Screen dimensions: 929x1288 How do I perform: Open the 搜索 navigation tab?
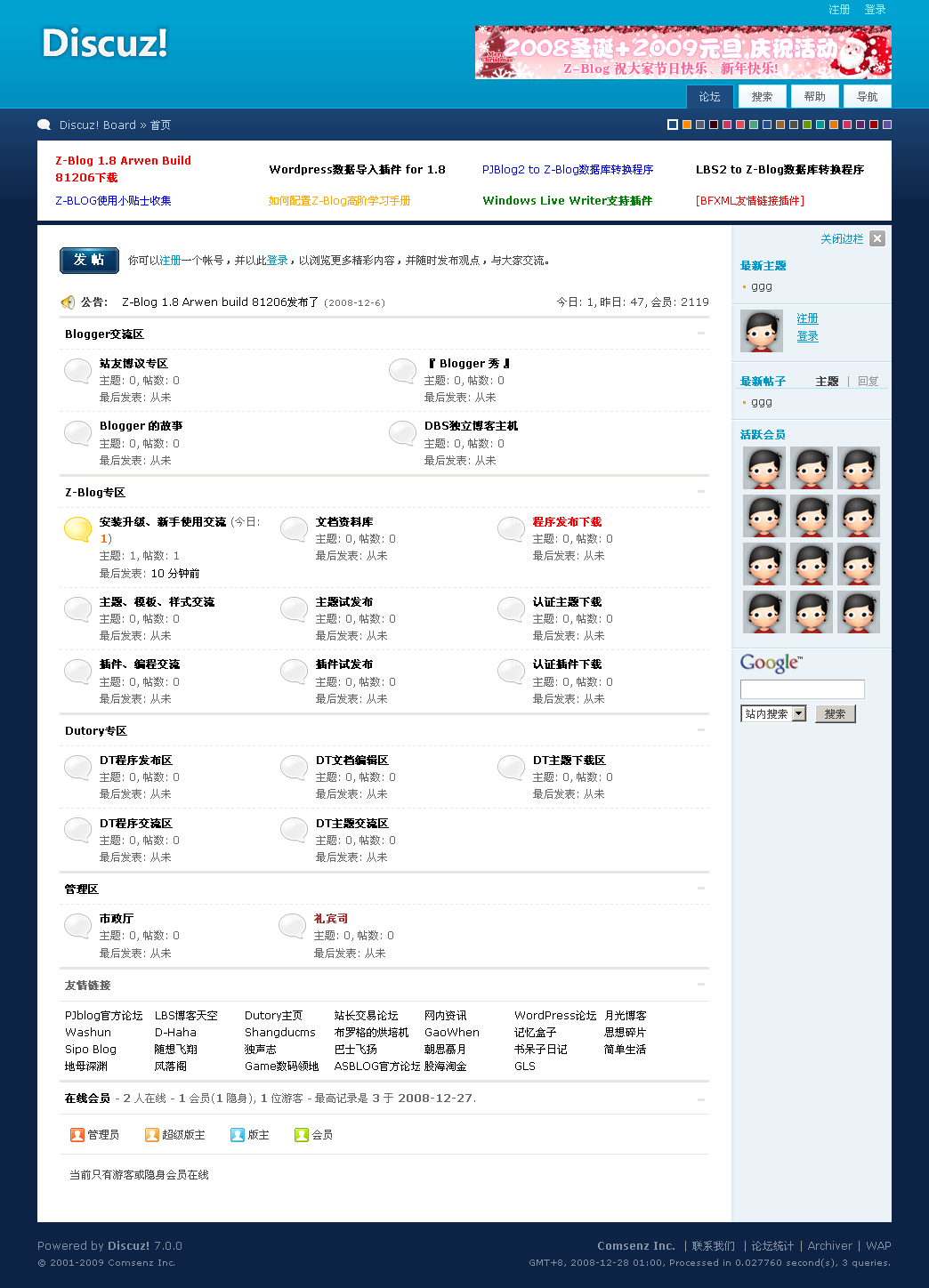[x=763, y=97]
